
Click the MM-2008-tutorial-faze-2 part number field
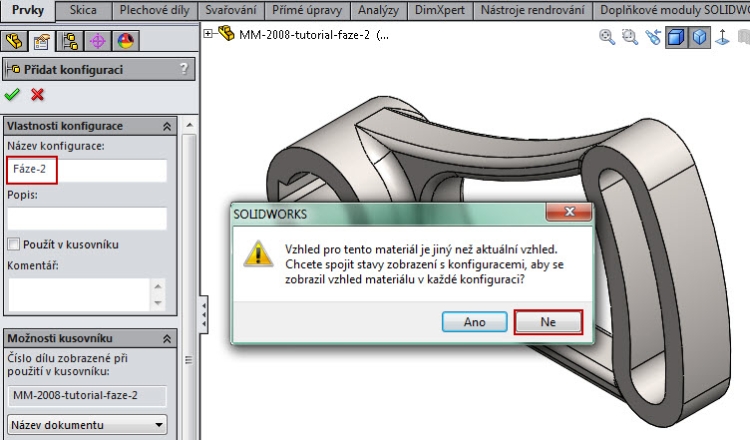[x=87, y=396]
